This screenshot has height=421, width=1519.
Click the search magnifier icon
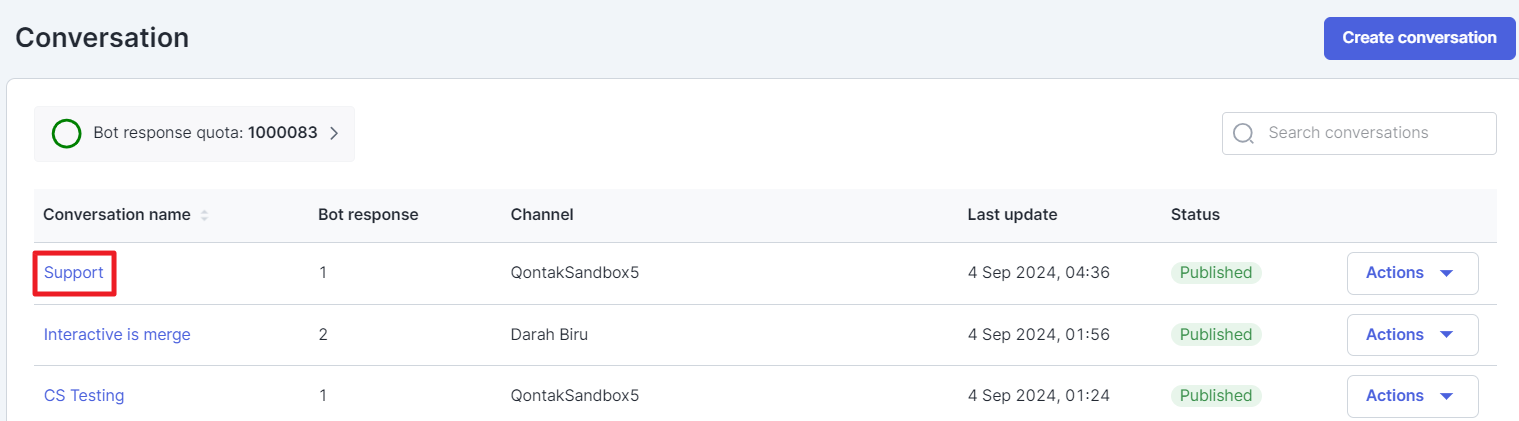pyautogui.click(x=1243, y=133)
